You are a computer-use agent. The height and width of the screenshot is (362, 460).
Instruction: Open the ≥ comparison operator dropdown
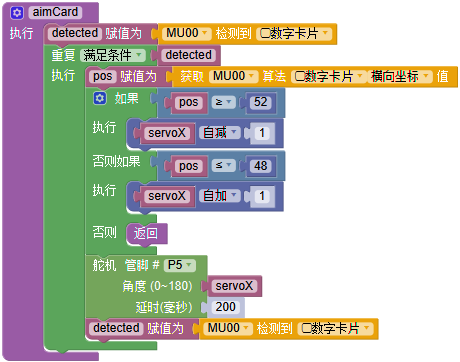coord(223,102)
